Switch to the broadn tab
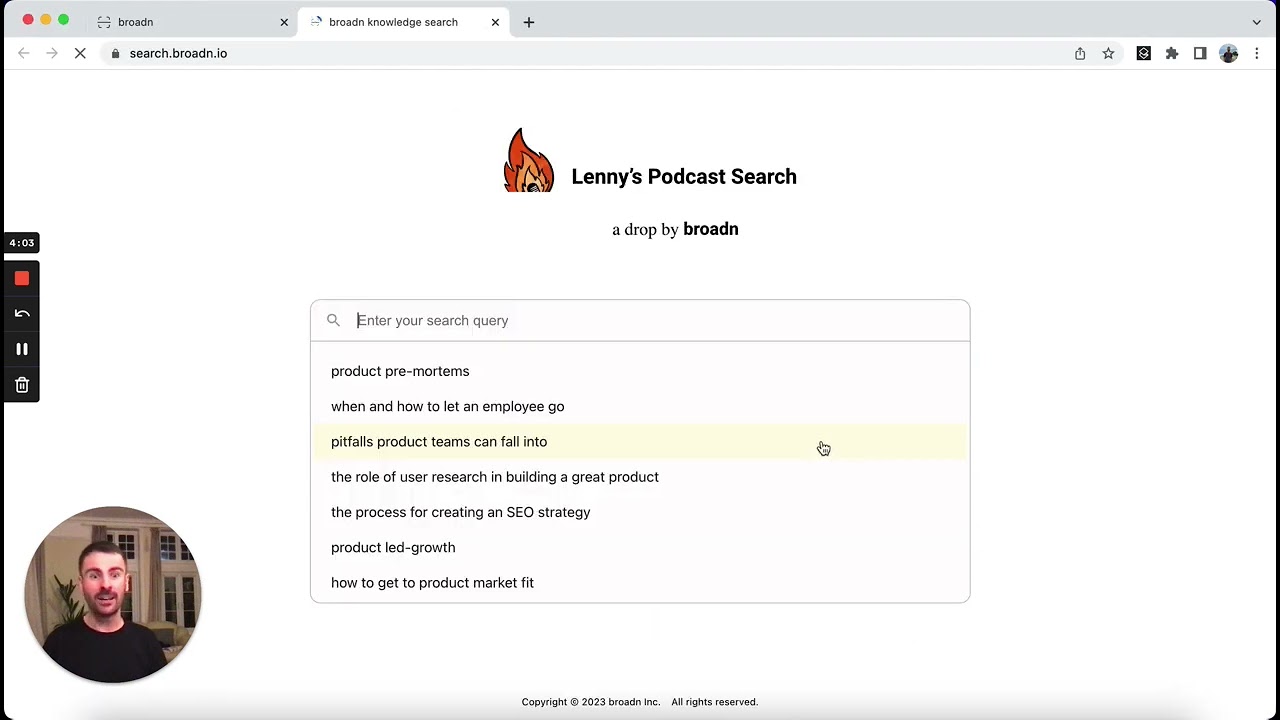The image size is (1280, 720). [192, 22]
